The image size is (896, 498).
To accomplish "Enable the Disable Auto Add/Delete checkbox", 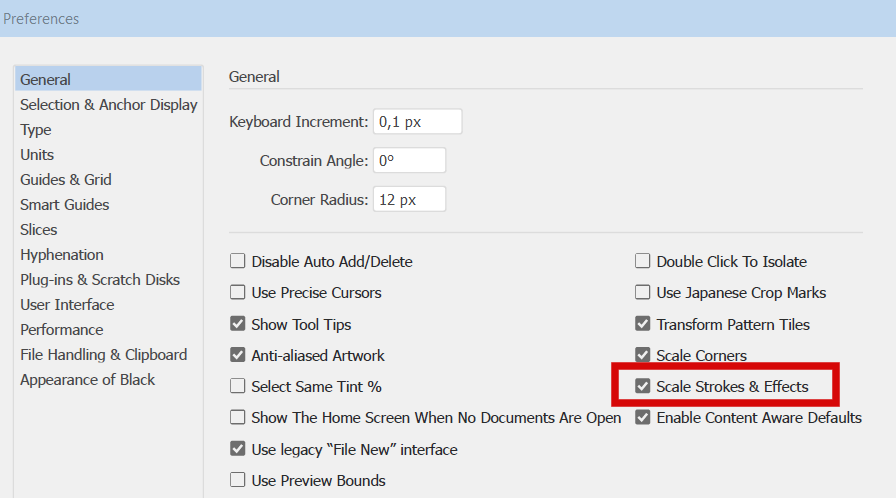I will (238, 262).
